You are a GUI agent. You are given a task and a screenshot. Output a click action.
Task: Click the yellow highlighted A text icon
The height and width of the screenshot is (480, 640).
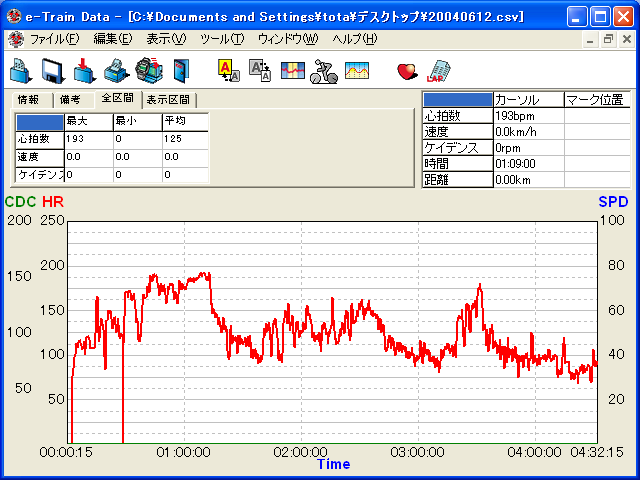228,70
